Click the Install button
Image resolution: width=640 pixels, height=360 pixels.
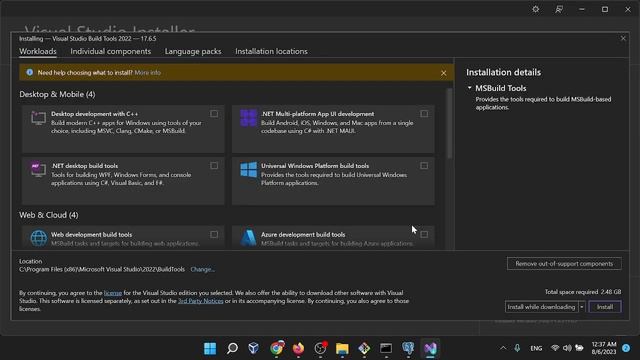tap(605, 307)
